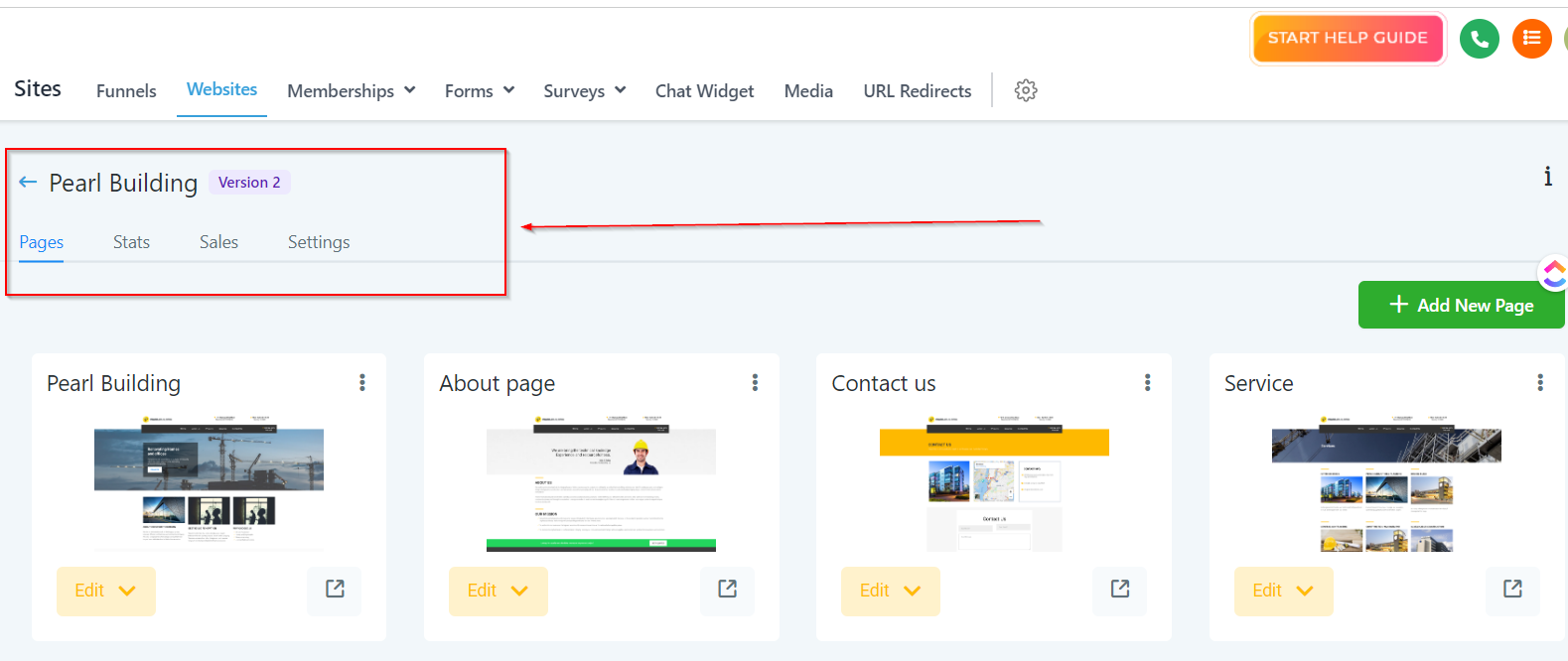Image resolution: width=1568 pixels, height=661 pixels.
Task: Click the Add New Page button
Action: point(1460,305)
